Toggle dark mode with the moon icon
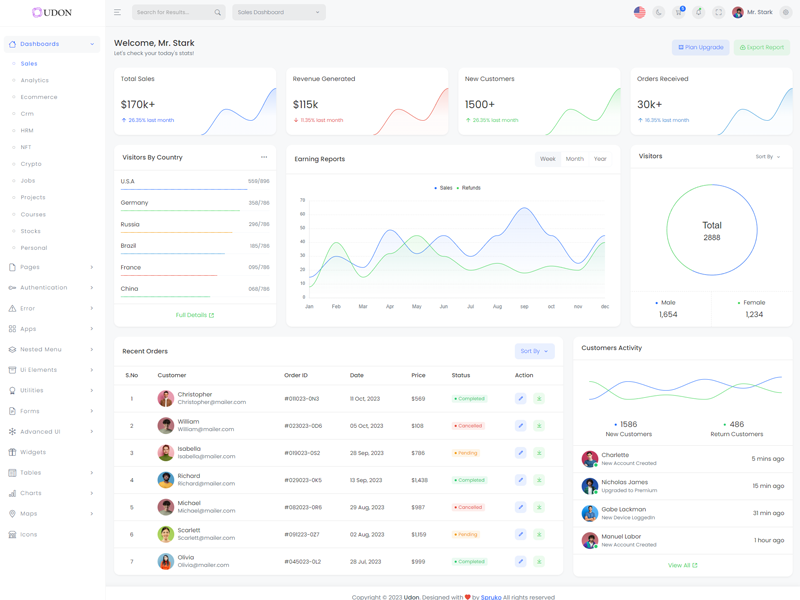 coord(659,12)
